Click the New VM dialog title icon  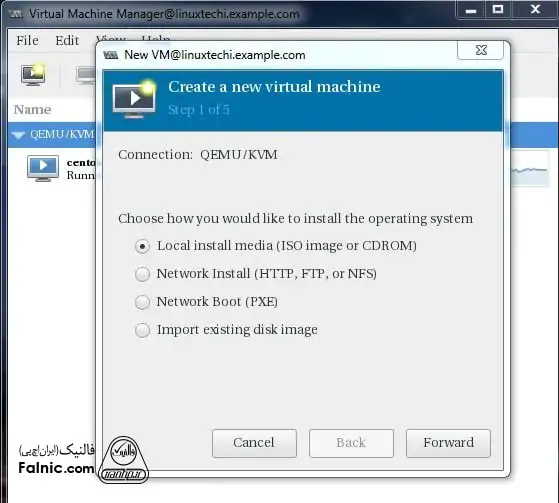pos(111,55)
